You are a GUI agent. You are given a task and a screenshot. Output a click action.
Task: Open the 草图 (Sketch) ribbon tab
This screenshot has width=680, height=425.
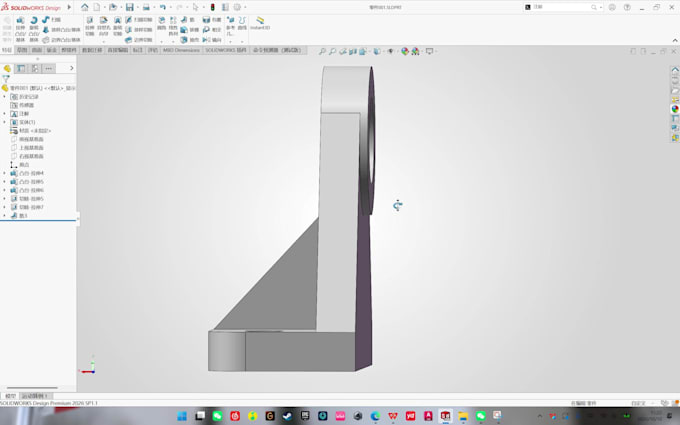pos(22,50)
